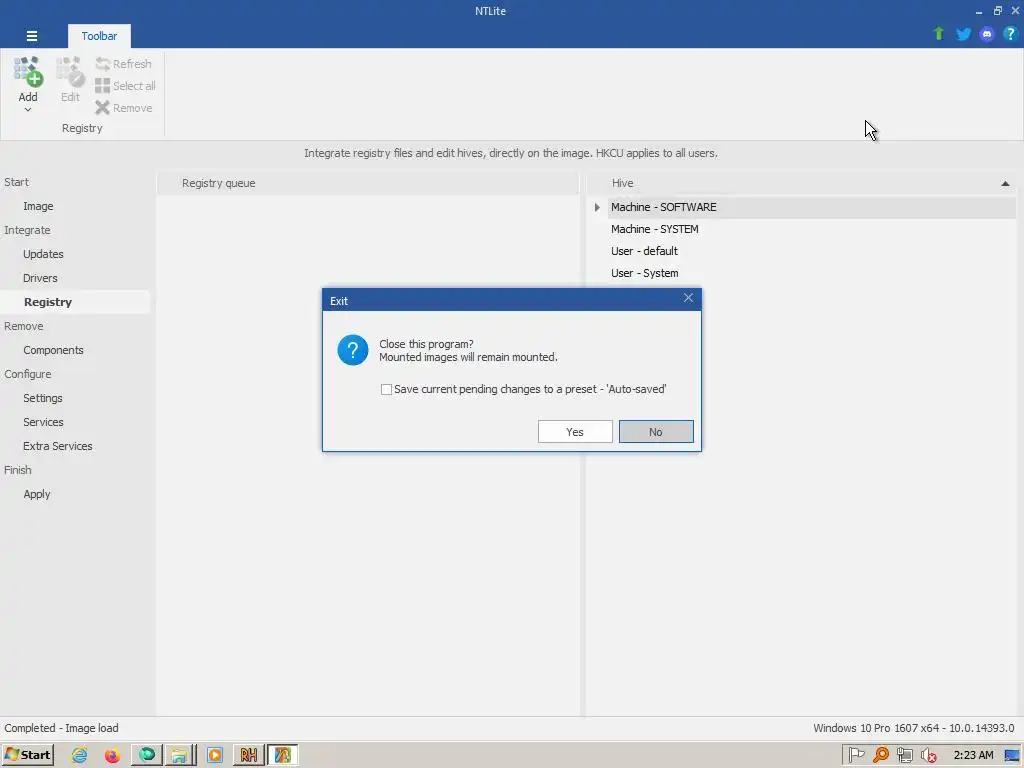
Task: Open the media player taskbar icon
Action: point(214,755)
